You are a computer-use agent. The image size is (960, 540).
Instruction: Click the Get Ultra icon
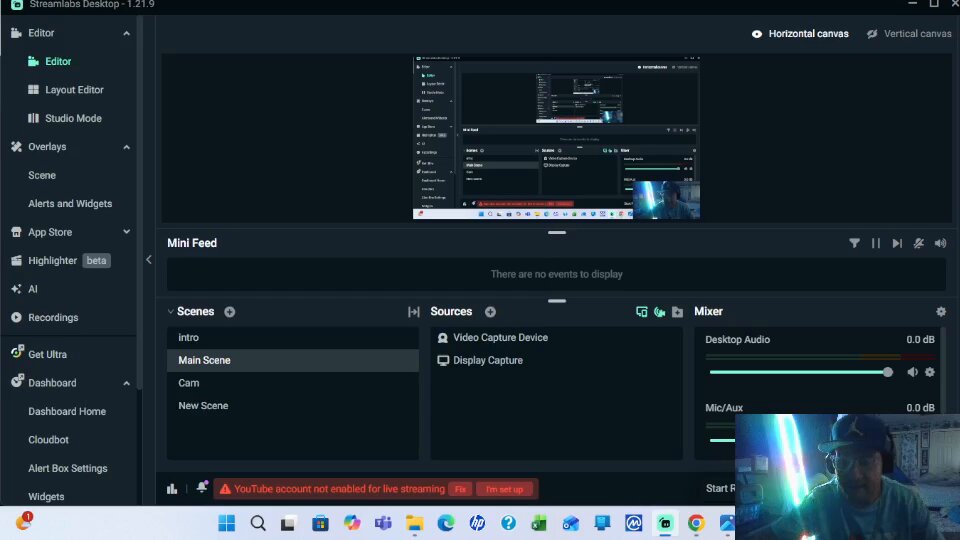pos(17,352)
